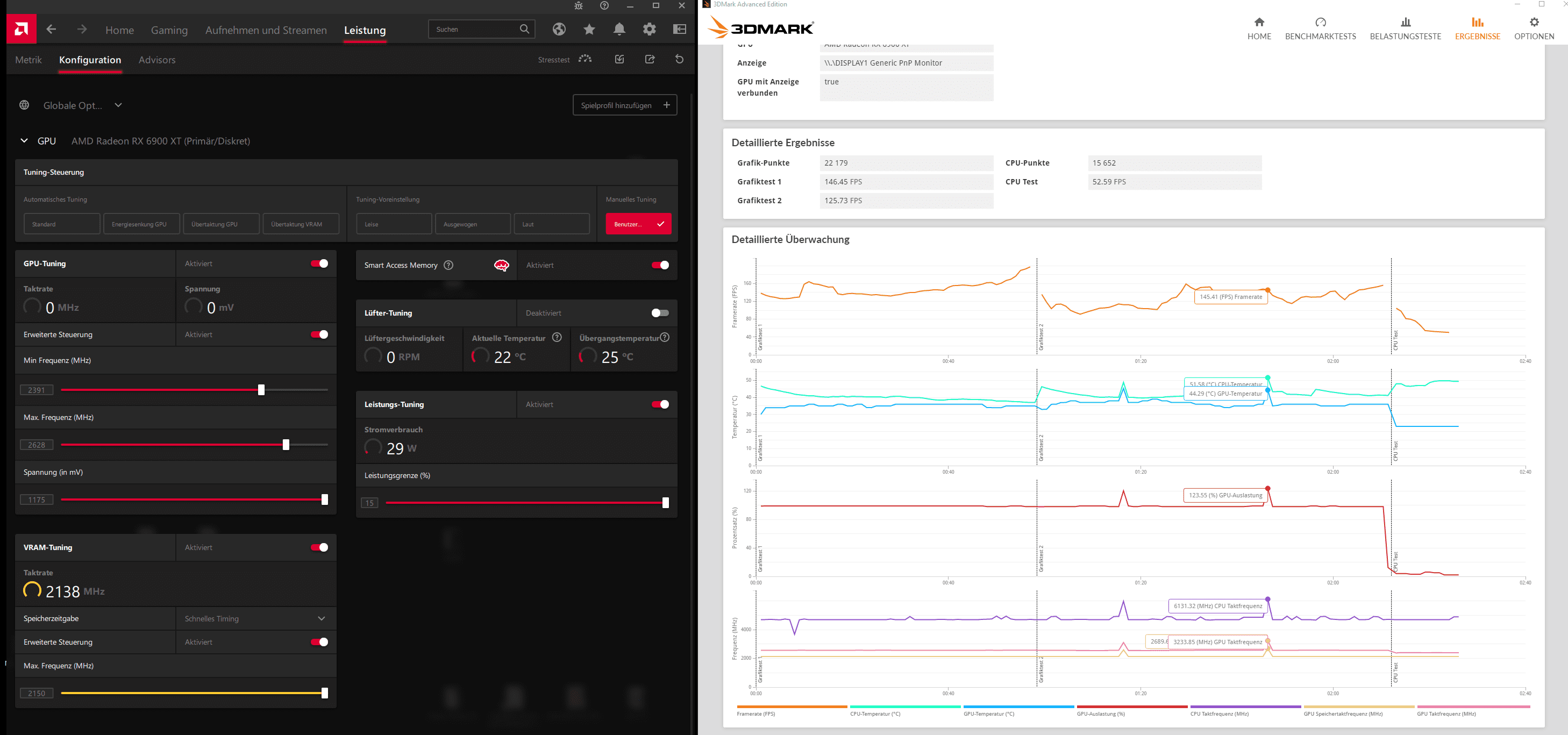This screenshot has width=1568, height=735.
Task: Open 3DMark BELASTUNGSTESTE icon
Action: point(1406,23)
